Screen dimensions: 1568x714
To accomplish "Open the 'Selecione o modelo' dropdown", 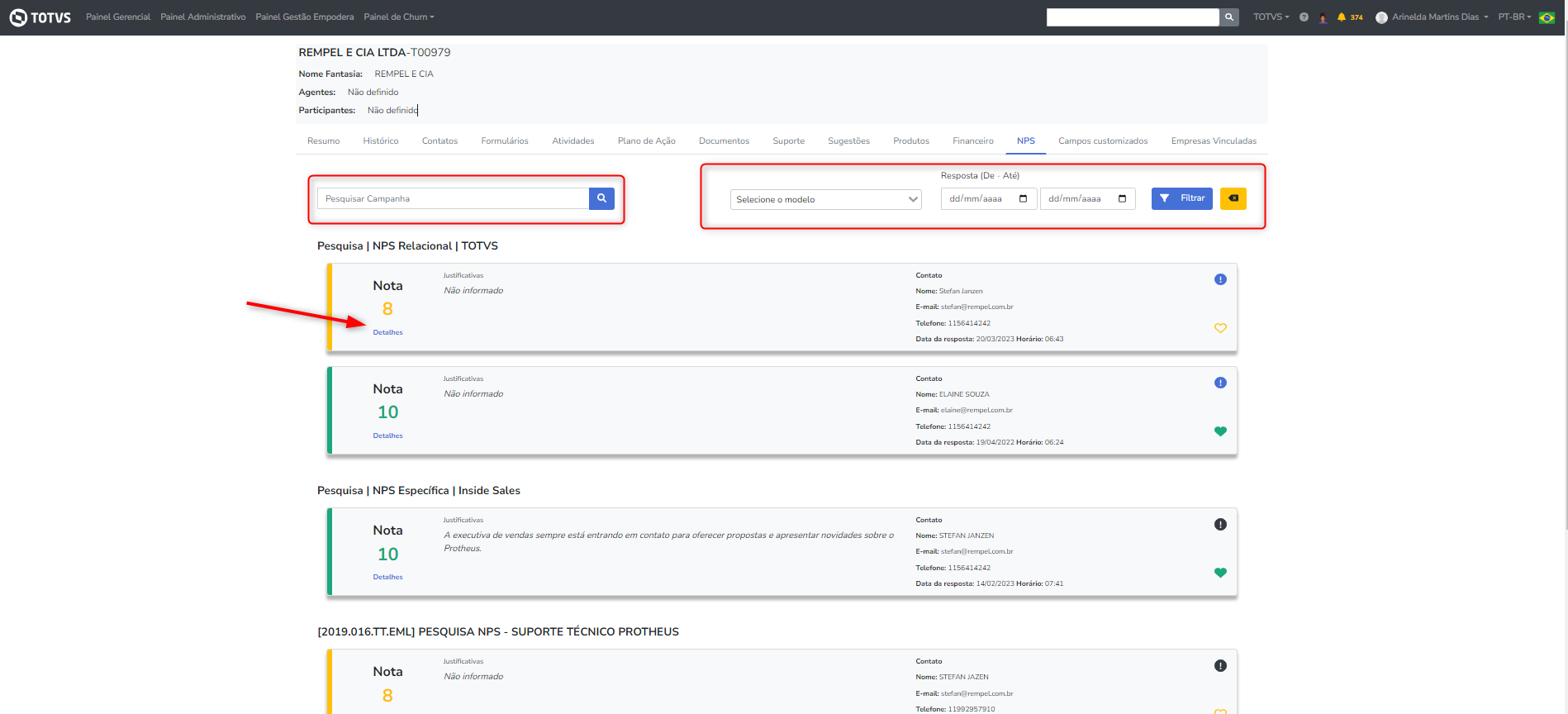I will point(825,199).
